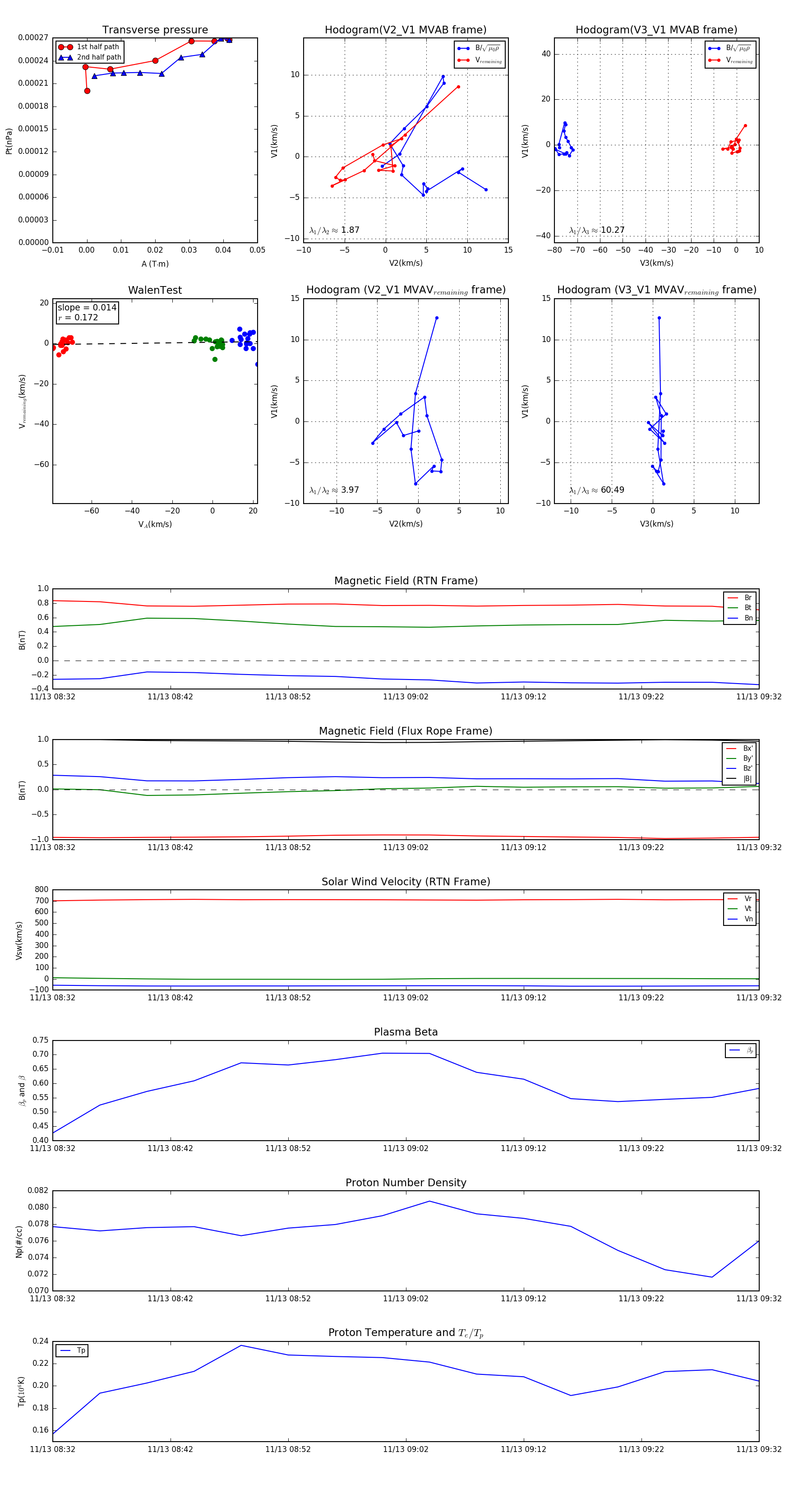Click the 'Tp(10⁶K)' y-axis label

pos(21,1392)
